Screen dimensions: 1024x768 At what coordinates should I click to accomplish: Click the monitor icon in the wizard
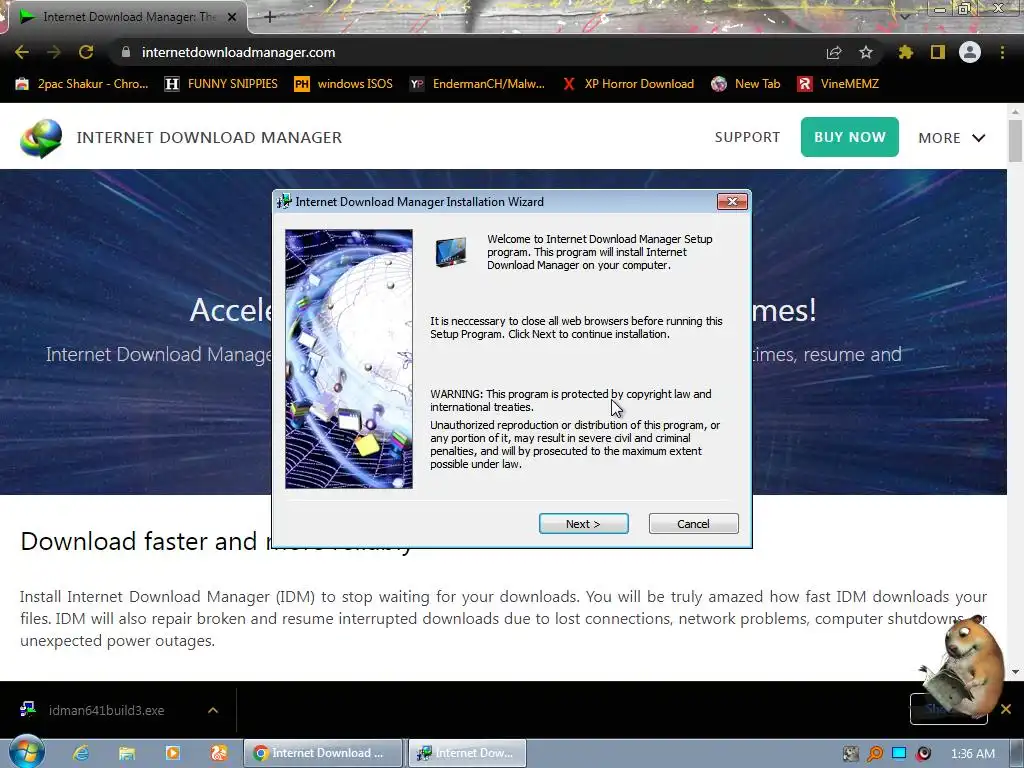451,252
